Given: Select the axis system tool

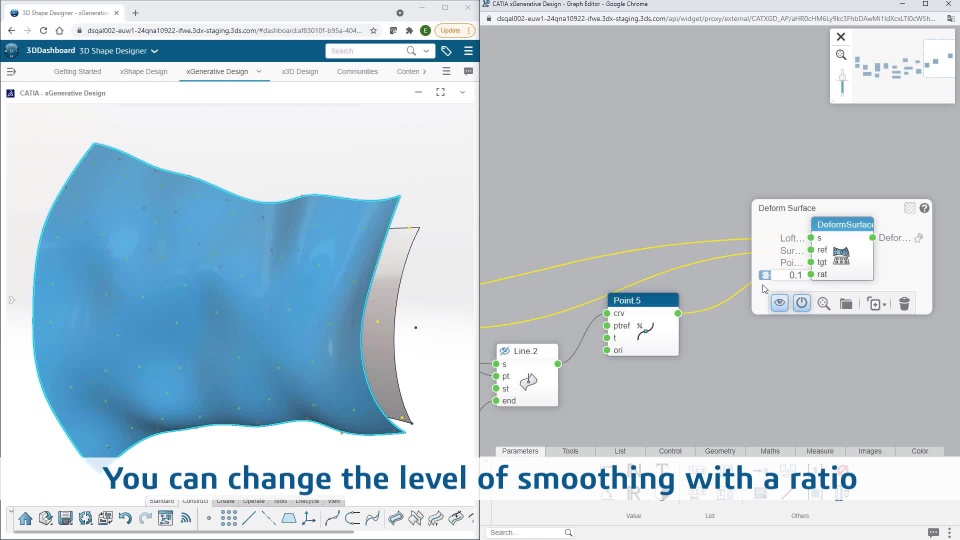Looking at the screenshot, I should [309, 519].
